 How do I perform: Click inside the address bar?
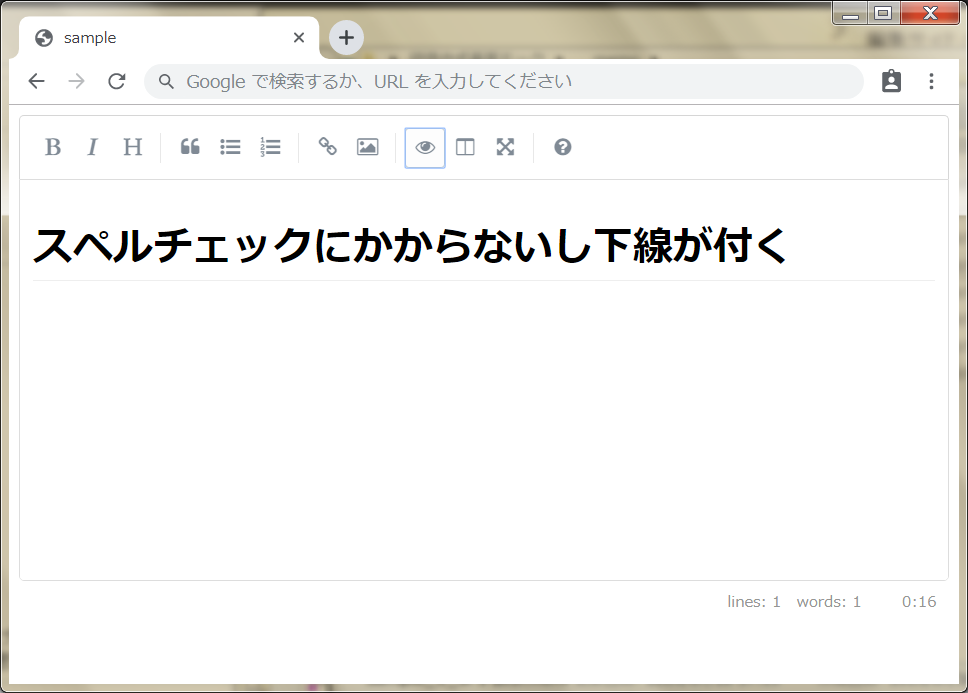[500, 81]
